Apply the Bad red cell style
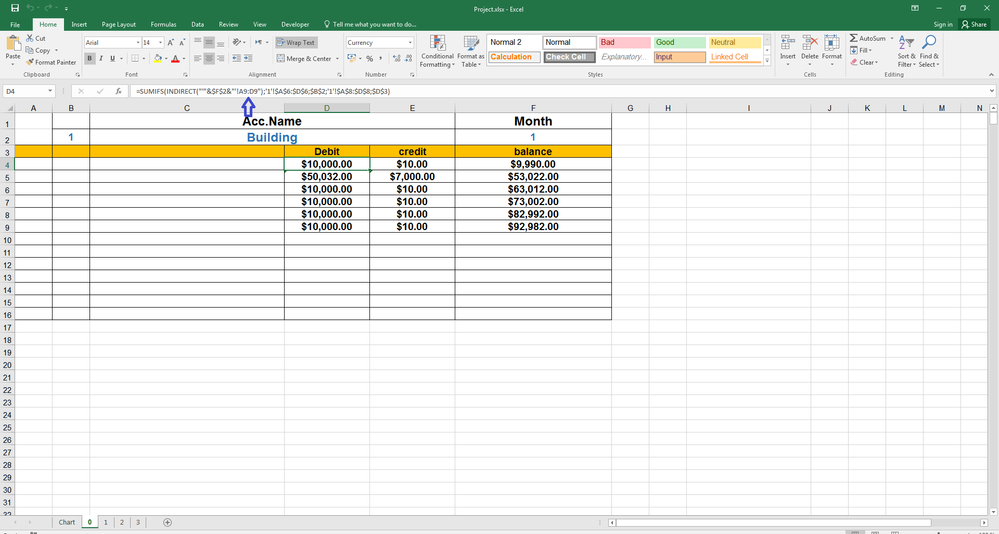 624,42
